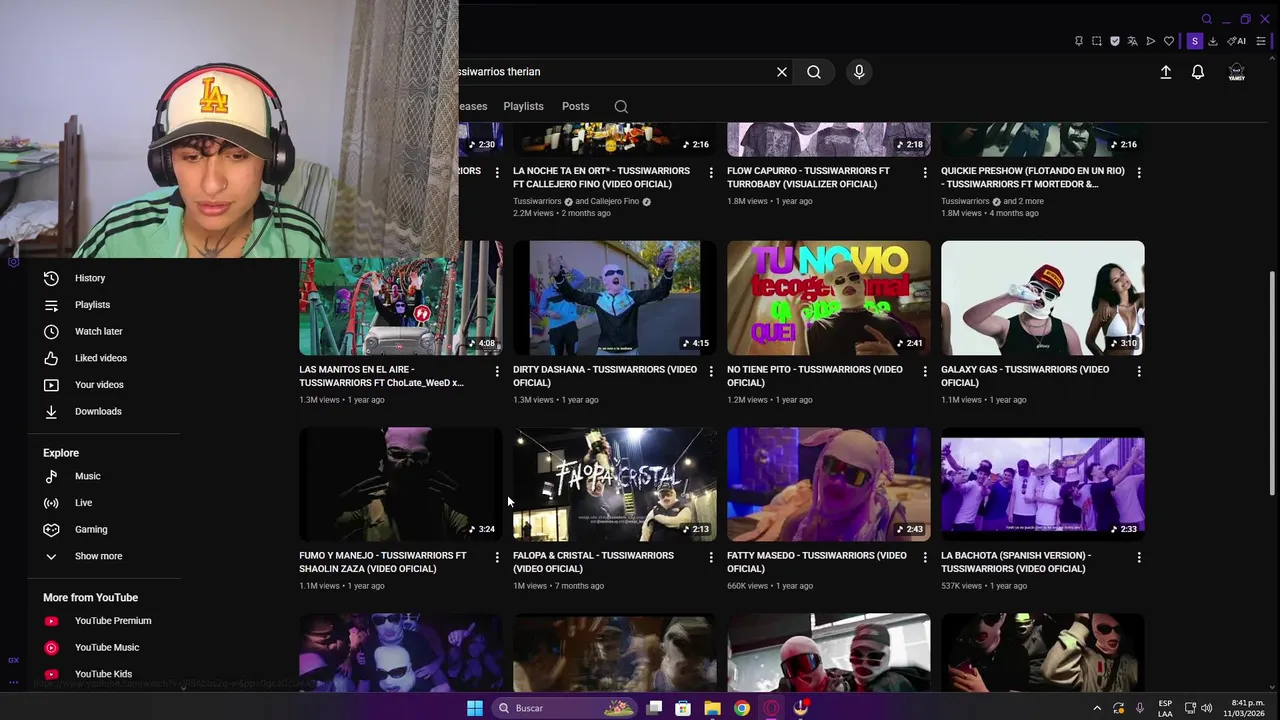The image size is (1280, 720).
Task: Open the upload/create icon in YouTube header
Action: click(1166, 72)
